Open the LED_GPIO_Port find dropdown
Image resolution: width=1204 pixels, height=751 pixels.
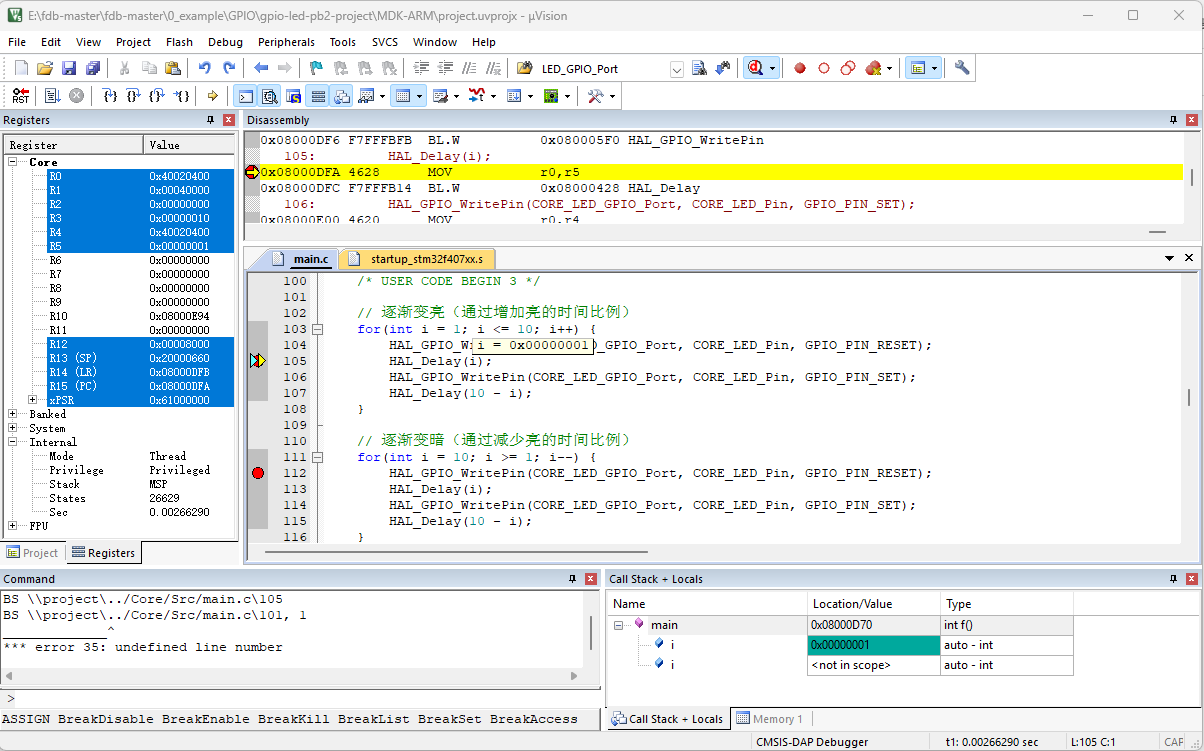pos(677,69)
